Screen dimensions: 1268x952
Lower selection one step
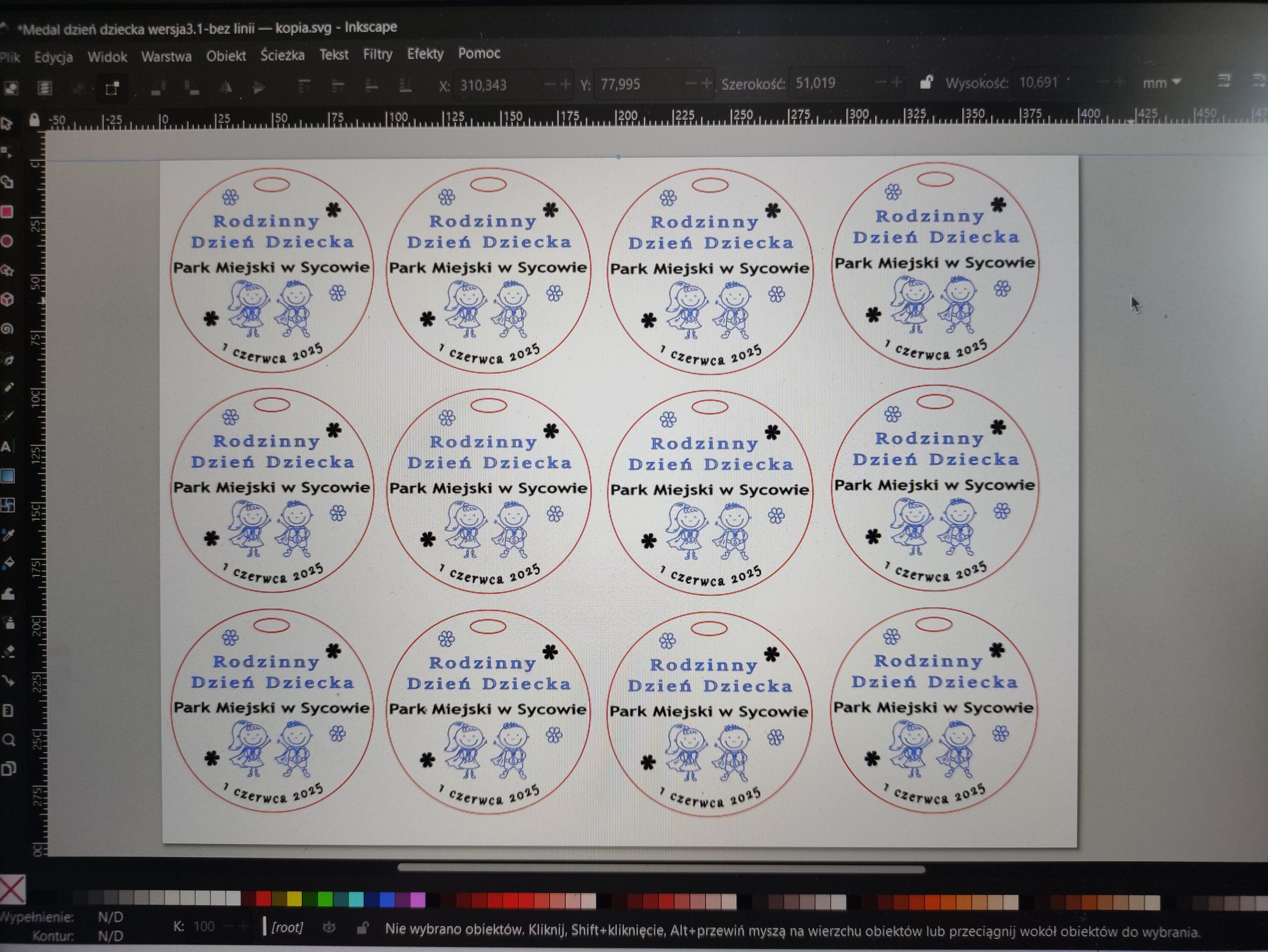click(x=371, y=87)
